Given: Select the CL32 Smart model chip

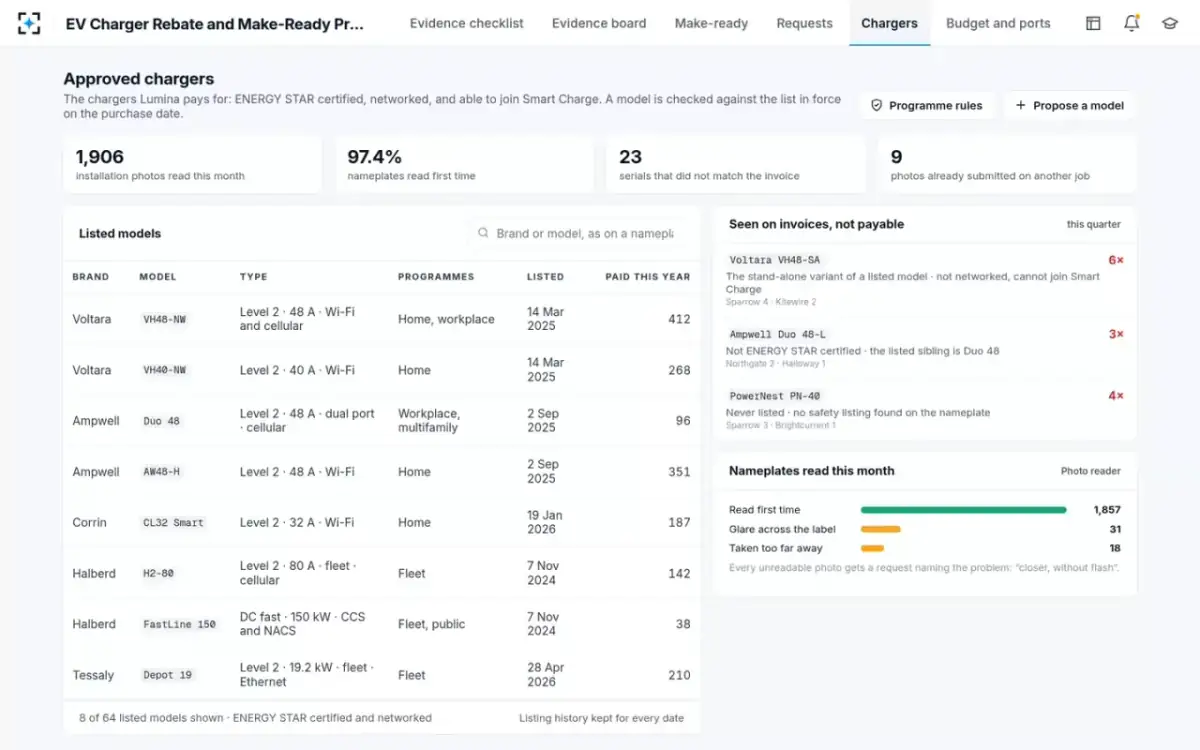Looking at the screenshot, I should 173,523.
